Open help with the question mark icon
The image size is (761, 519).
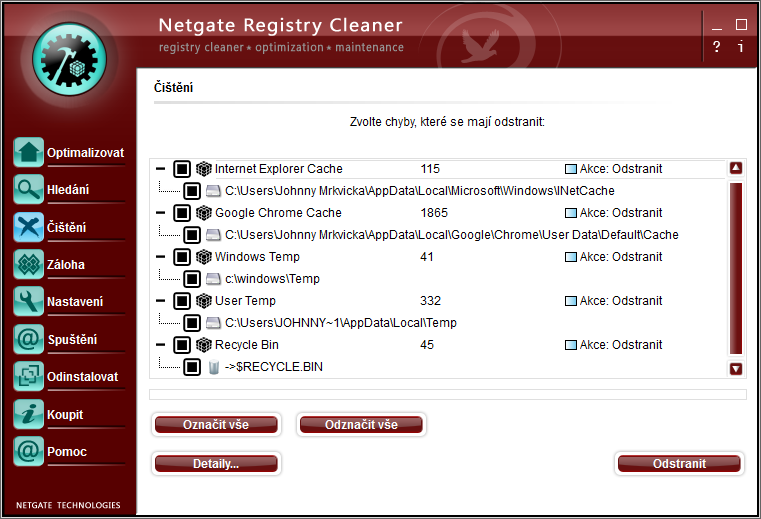(716, 47)
